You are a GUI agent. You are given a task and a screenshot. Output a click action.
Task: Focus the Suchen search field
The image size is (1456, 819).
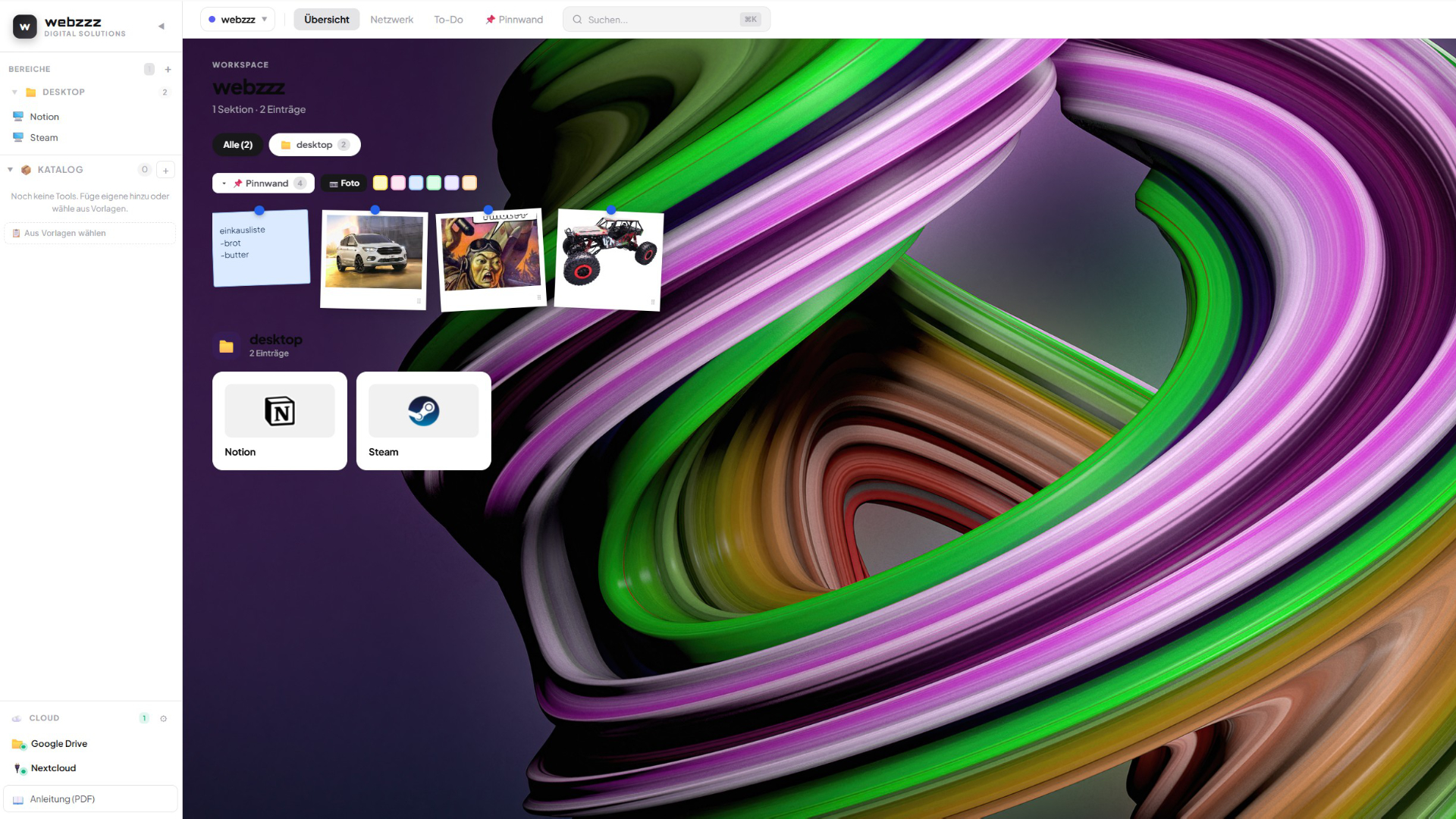(666, 19)
